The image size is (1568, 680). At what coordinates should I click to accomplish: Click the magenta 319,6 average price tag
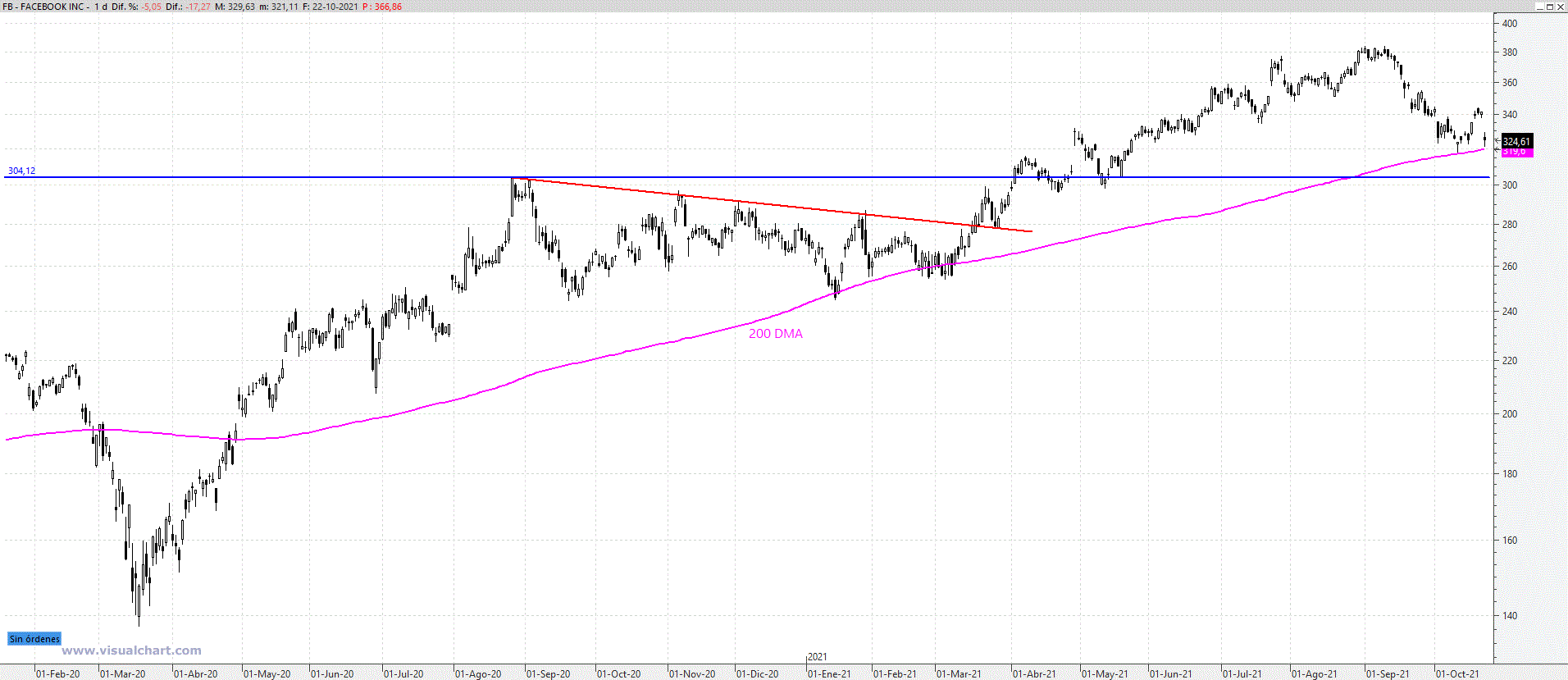pyautogui.click(x=1516, y=152)
